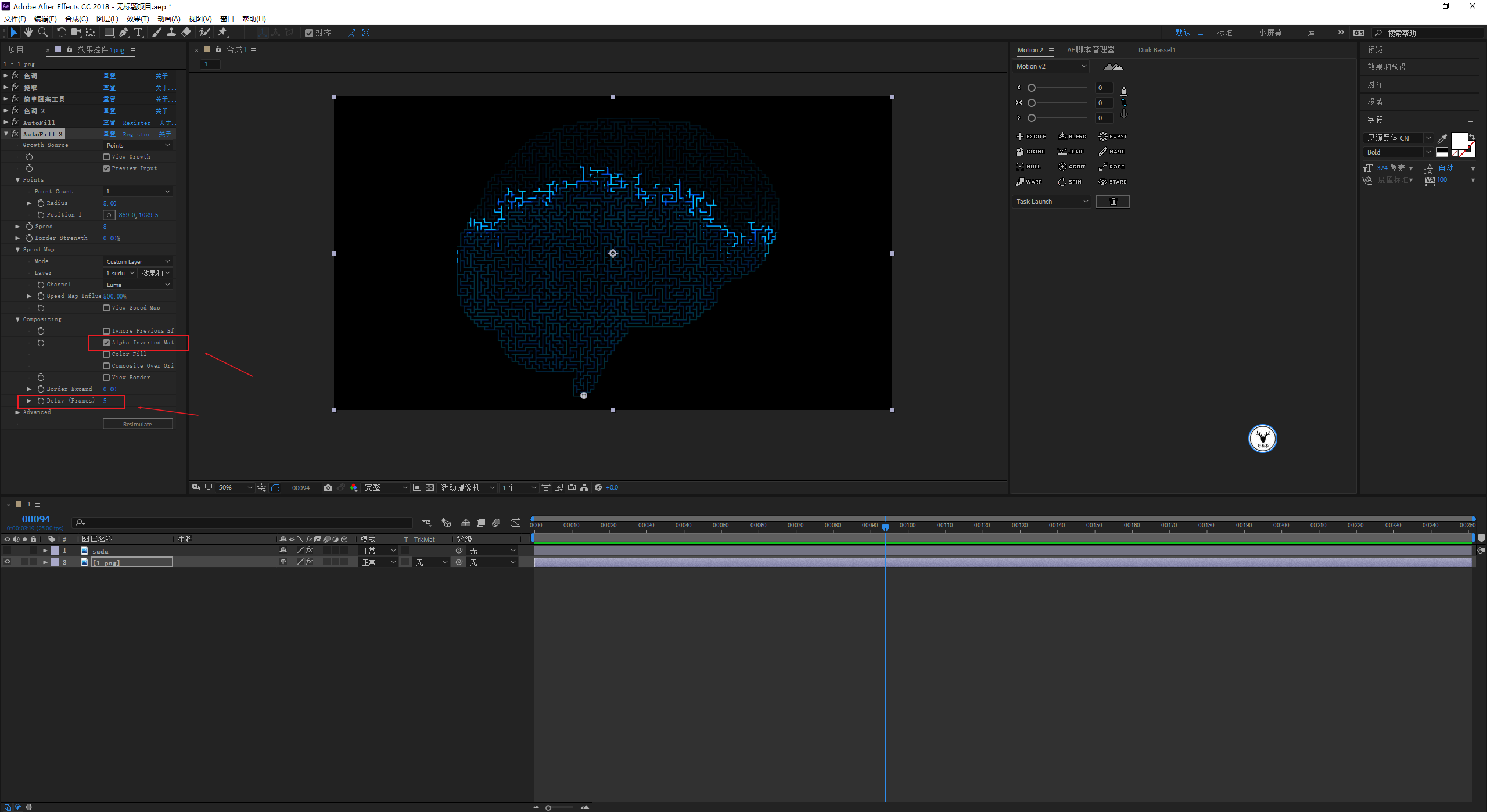This screenshot has height=812, width=1487.
Task: Click Register link on AutoFill 2
Action: [137, 134]
